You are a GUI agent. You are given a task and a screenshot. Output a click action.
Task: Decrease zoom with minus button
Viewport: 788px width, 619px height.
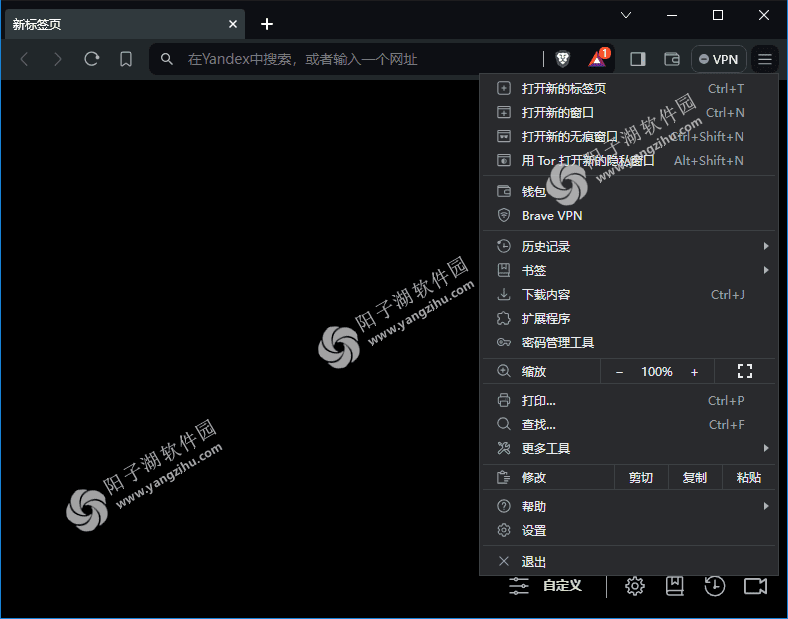click(619, 372)
